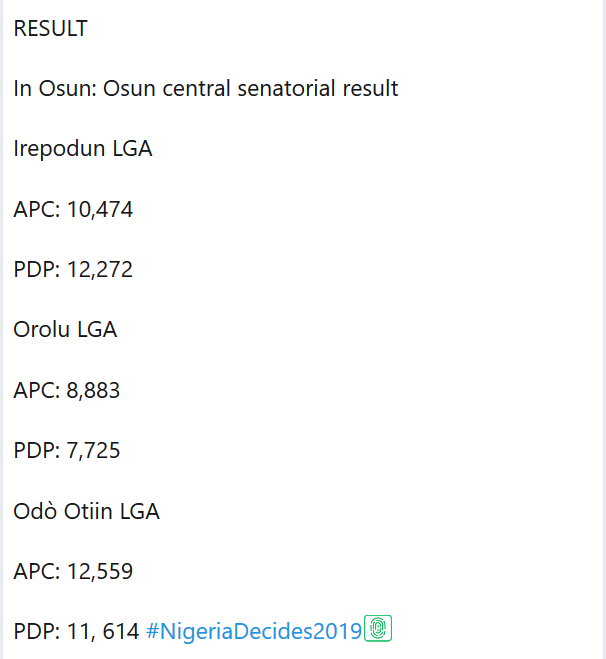Click the 12,559 vote figure
This screenshot has height=659, width=606.
(x=100, y=572)
